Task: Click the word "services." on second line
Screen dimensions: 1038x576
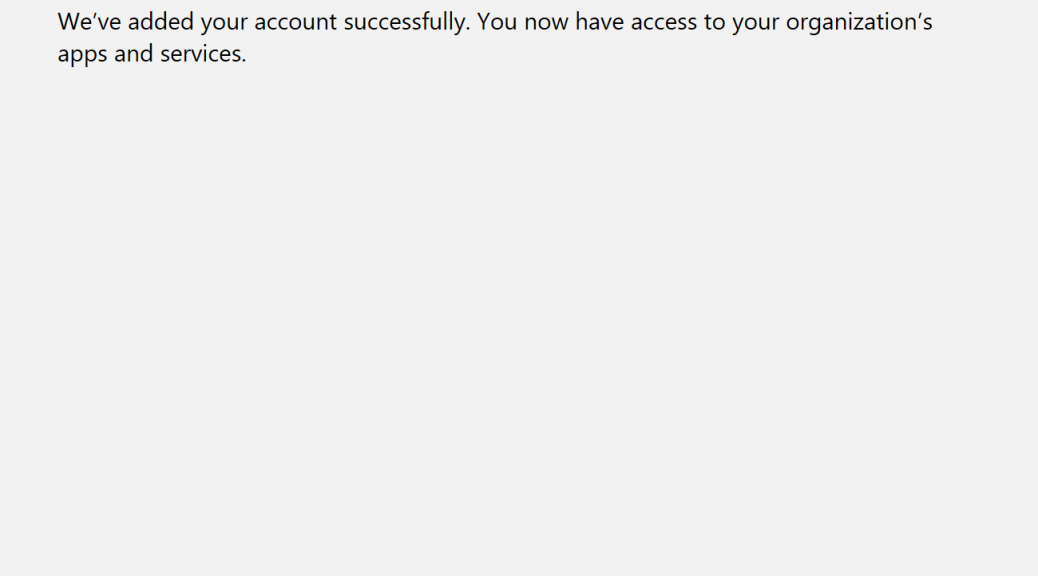Action: coord(203,53)
